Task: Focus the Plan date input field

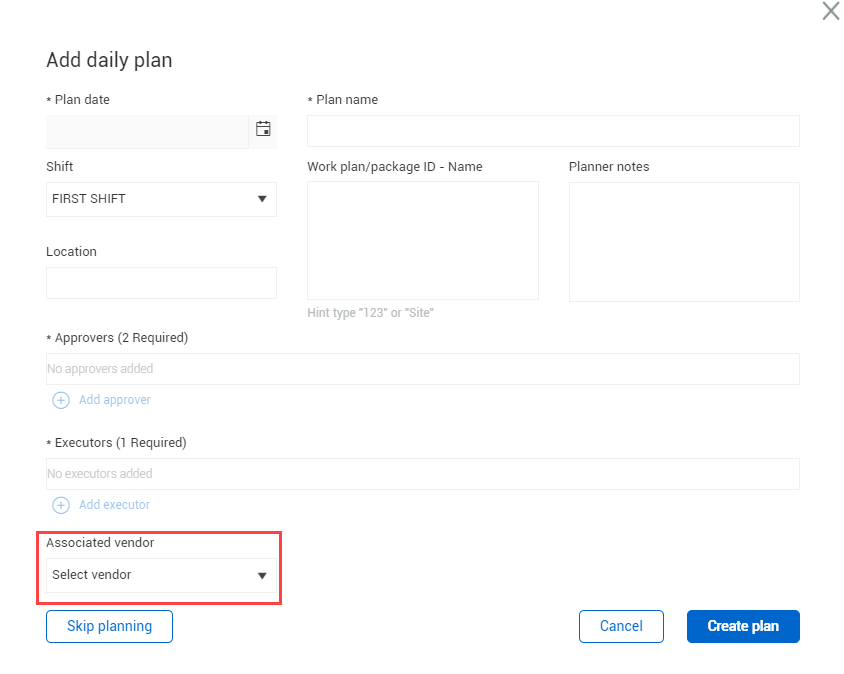Action: (147, 131)
